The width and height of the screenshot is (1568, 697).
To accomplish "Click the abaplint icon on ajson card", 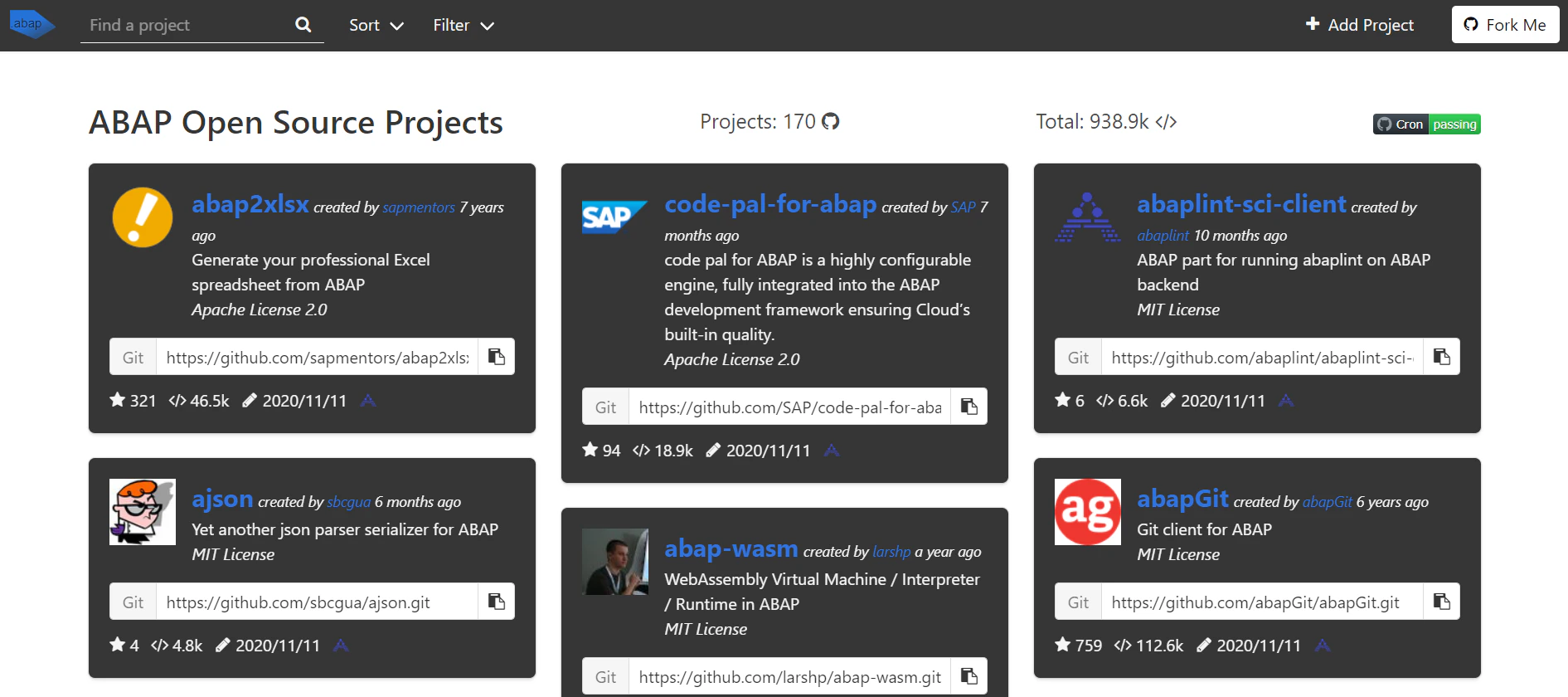I will 341,646.
